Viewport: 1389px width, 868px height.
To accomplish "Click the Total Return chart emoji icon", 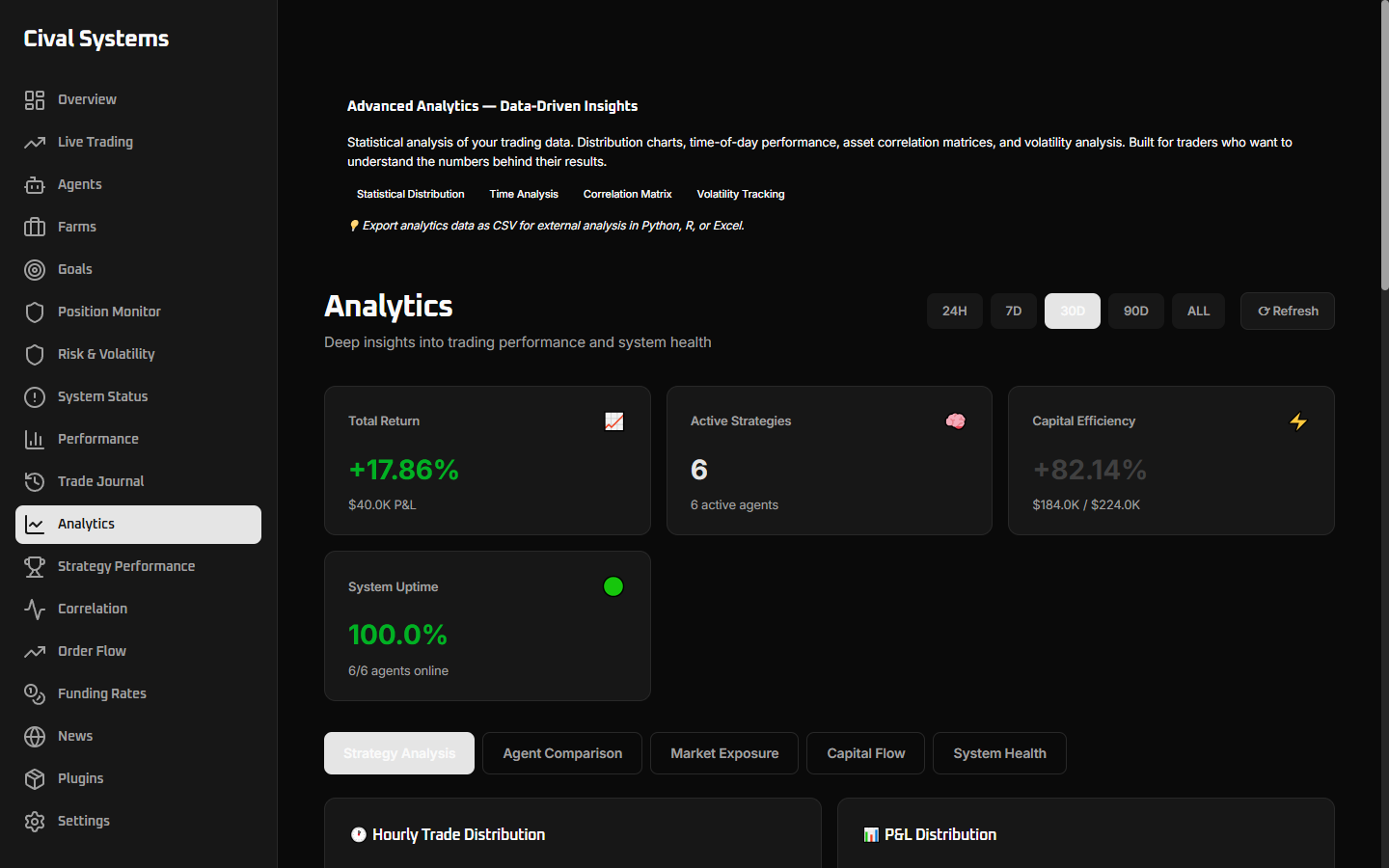I will pyautogui.click(x=614, y=421).
